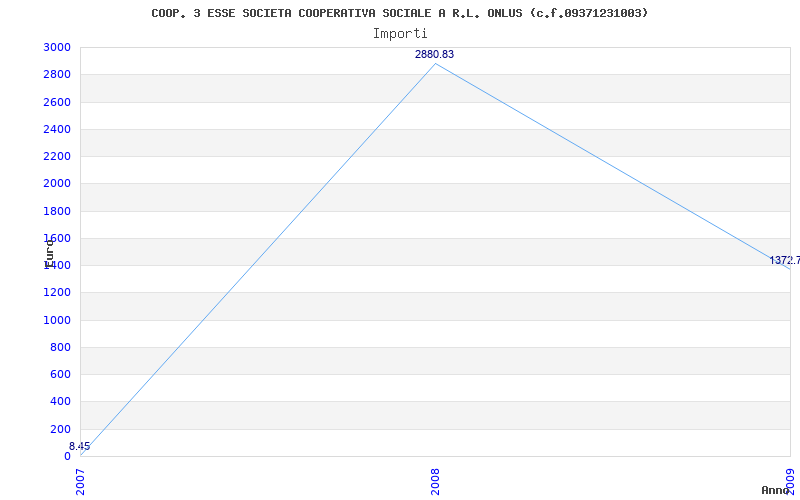Click the 1372.7 data label

784,260
